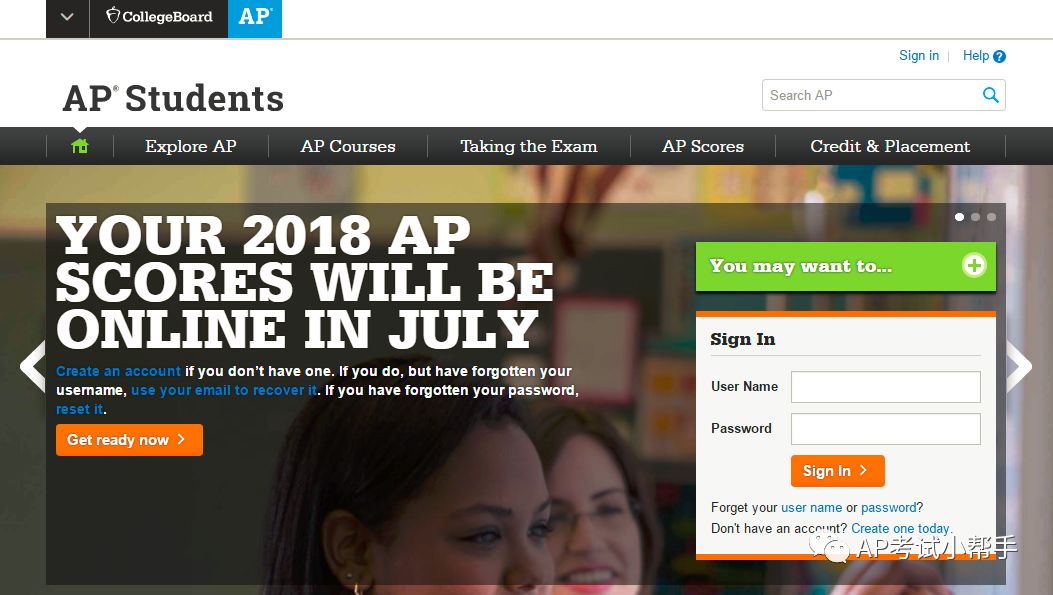
Task: Click the magnifying glass search icon
Action: pyautogui.click(x=991, y=95)
